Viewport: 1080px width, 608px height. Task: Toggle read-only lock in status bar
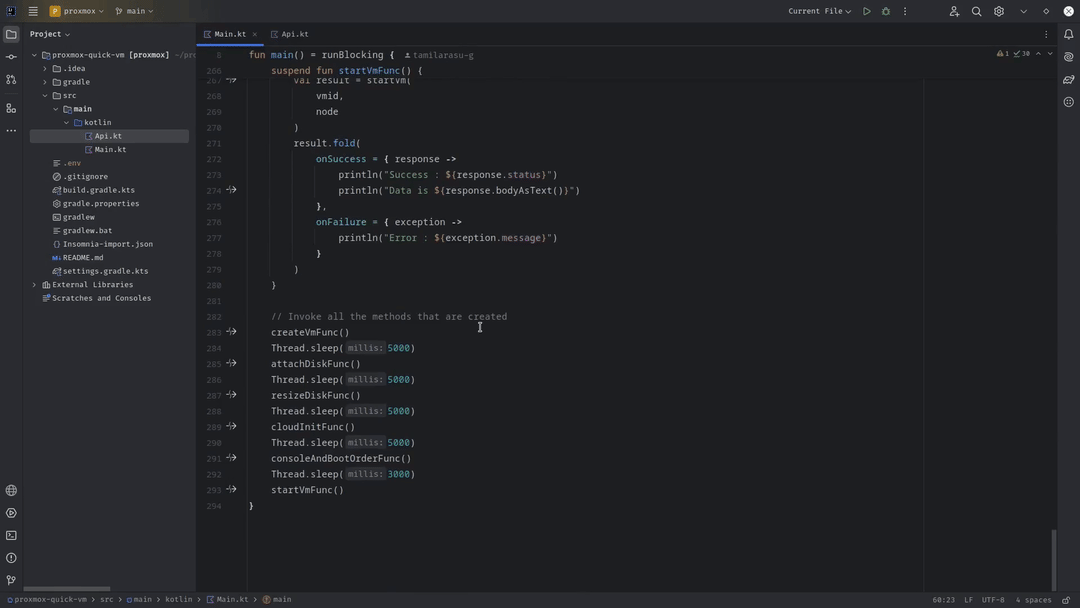coord(1066,600)
